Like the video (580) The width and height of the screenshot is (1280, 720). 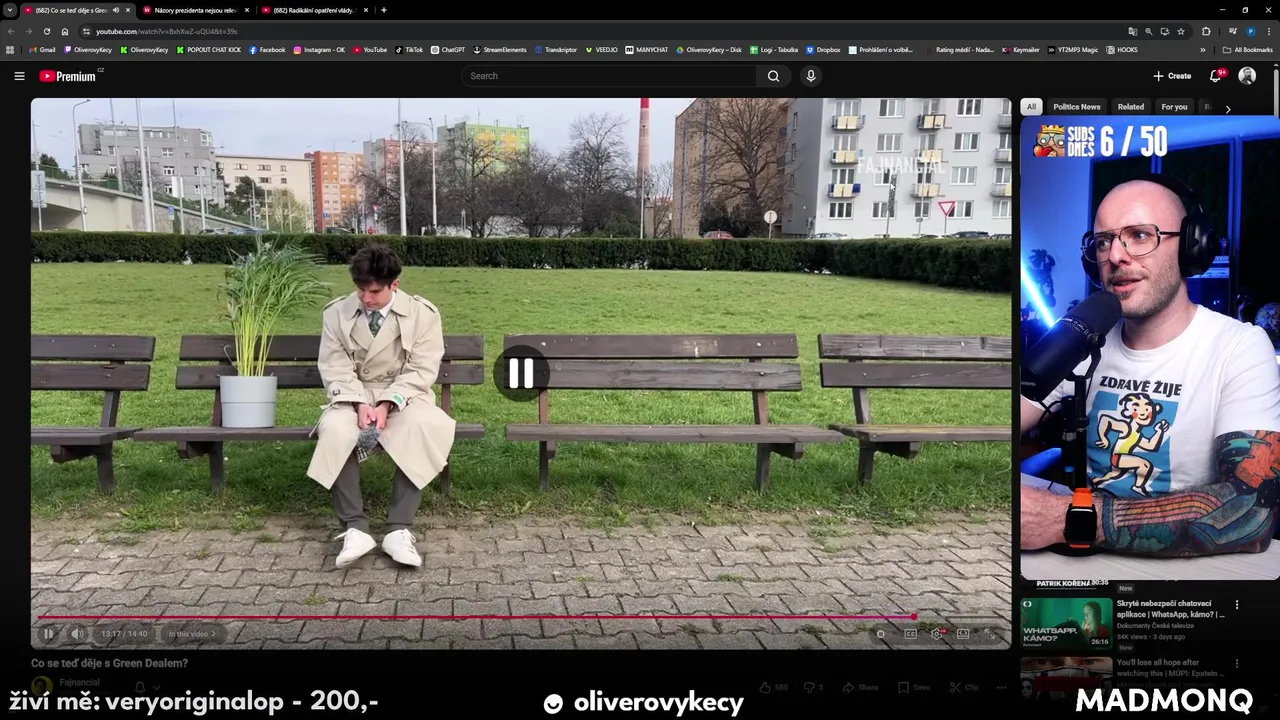[x=774, y=687]
